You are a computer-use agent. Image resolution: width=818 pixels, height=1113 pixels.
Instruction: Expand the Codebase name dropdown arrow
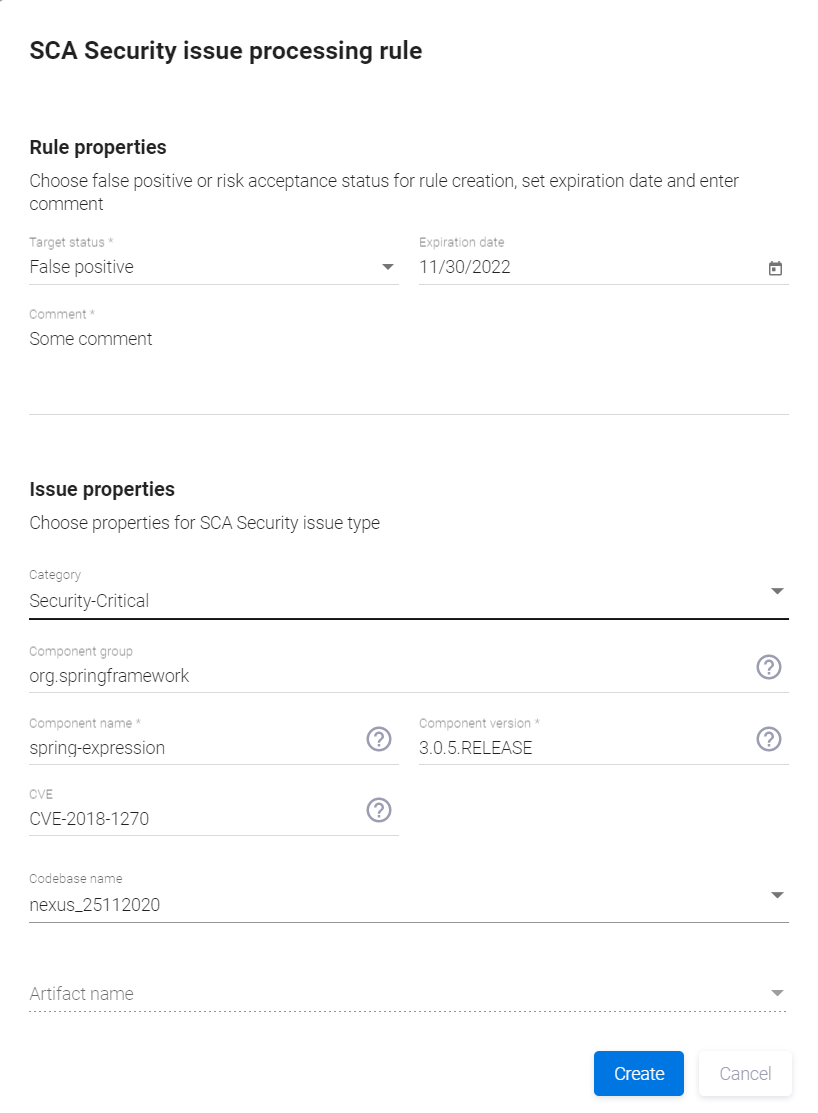point(777,895)
